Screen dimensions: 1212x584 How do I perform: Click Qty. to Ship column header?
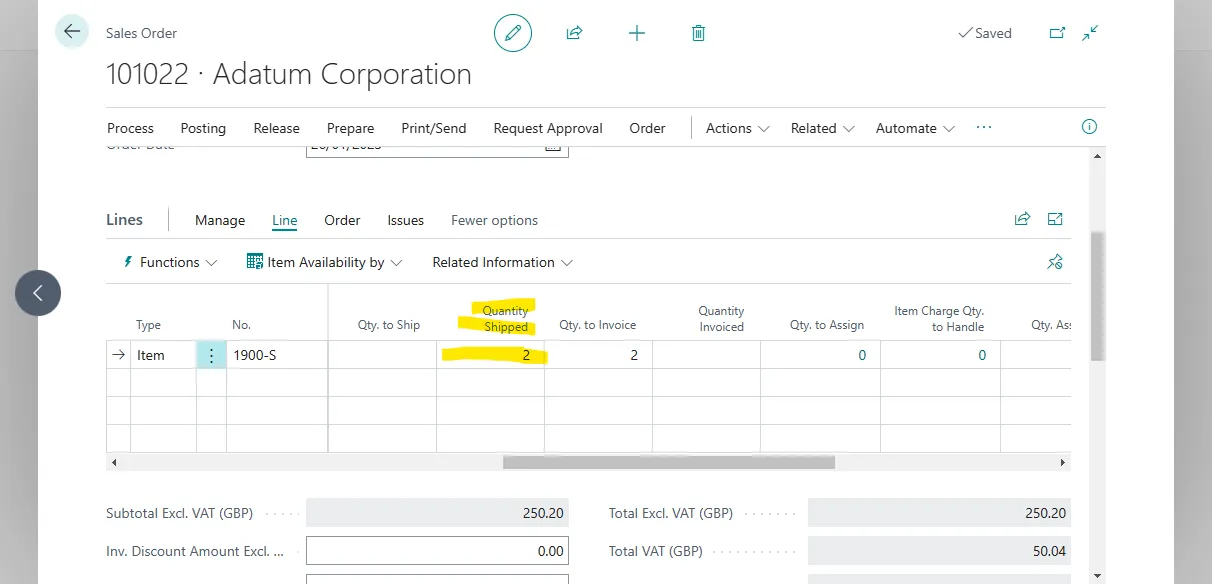click(389, 325)
